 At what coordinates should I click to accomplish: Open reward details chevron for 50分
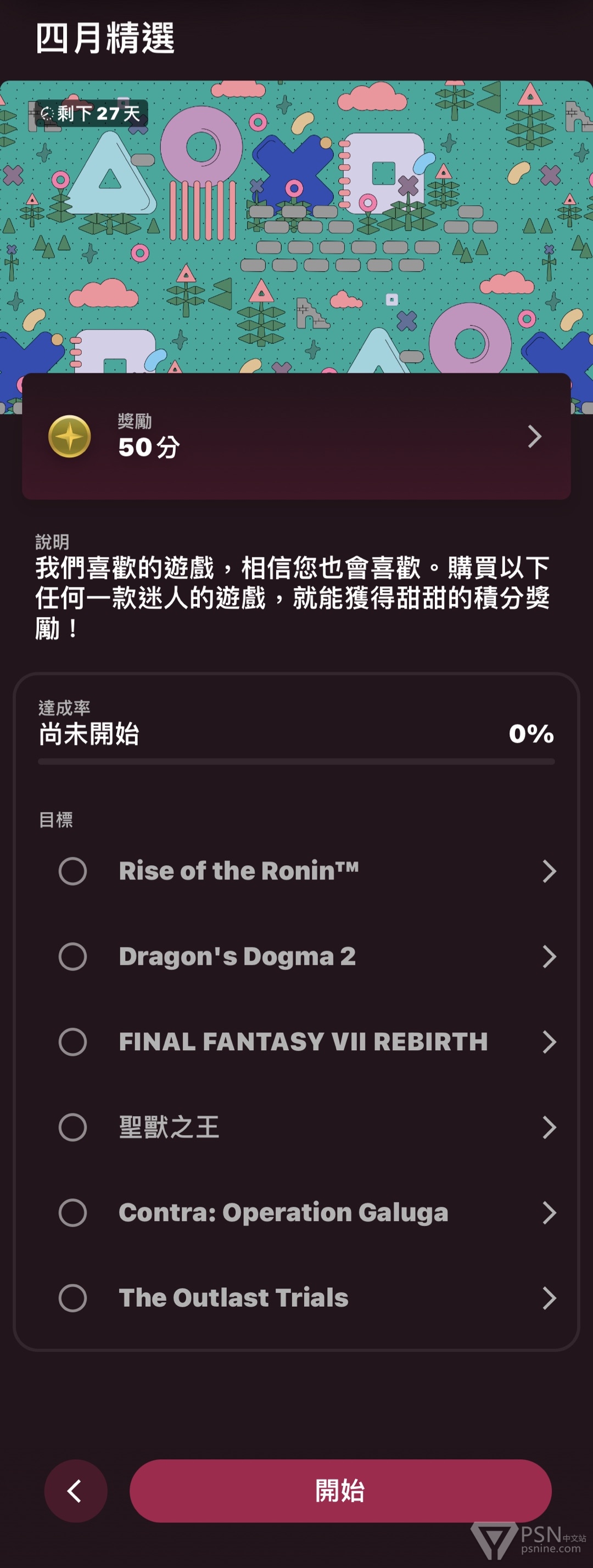tap(534, 436)
